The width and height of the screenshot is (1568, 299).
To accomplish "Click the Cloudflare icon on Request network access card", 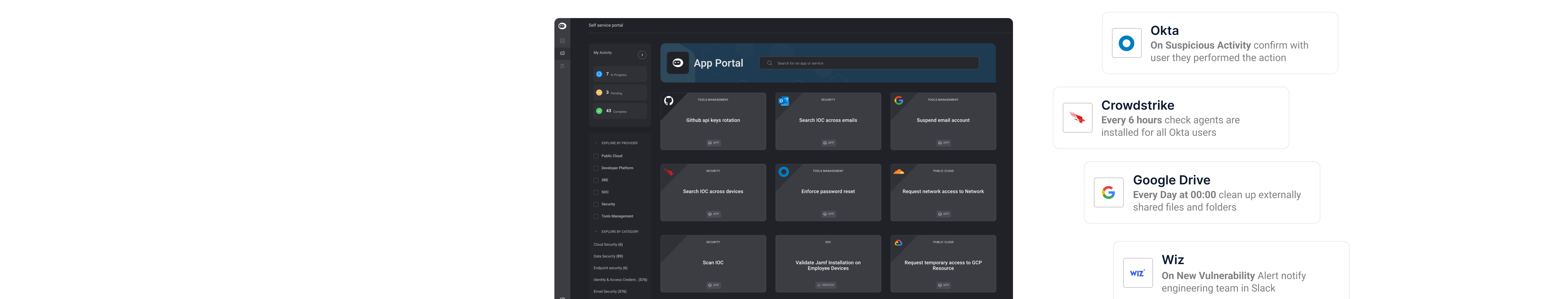I will coord(898,172).
